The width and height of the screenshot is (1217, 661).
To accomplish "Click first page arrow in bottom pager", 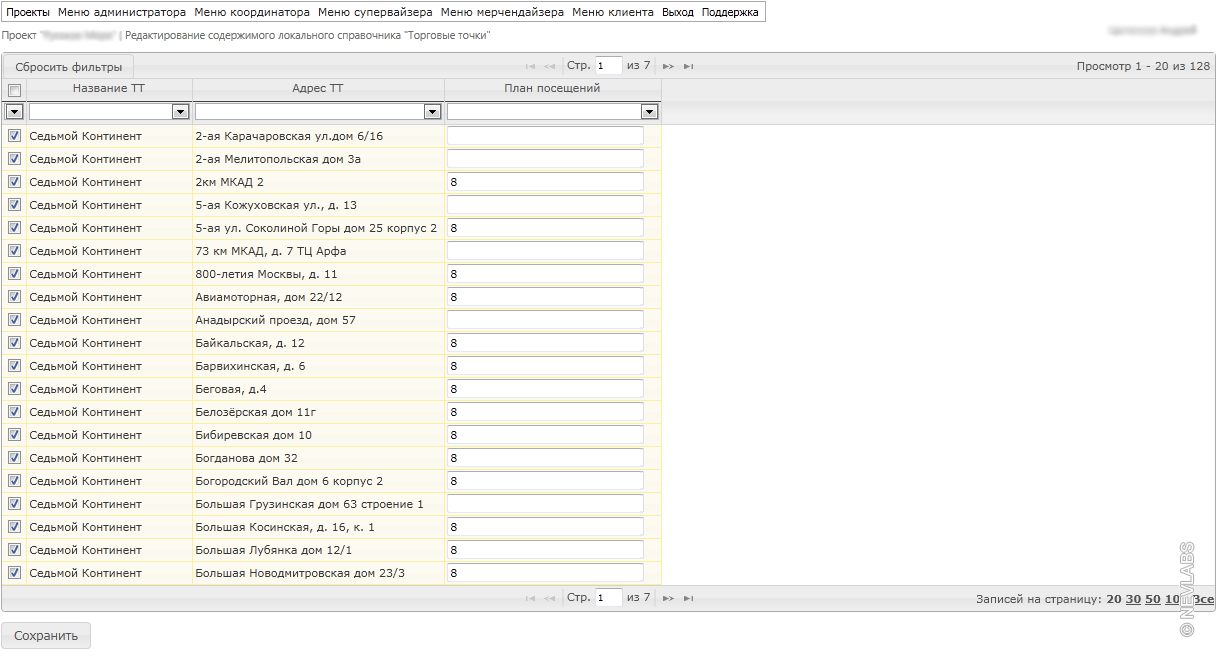I will point(530,599).
